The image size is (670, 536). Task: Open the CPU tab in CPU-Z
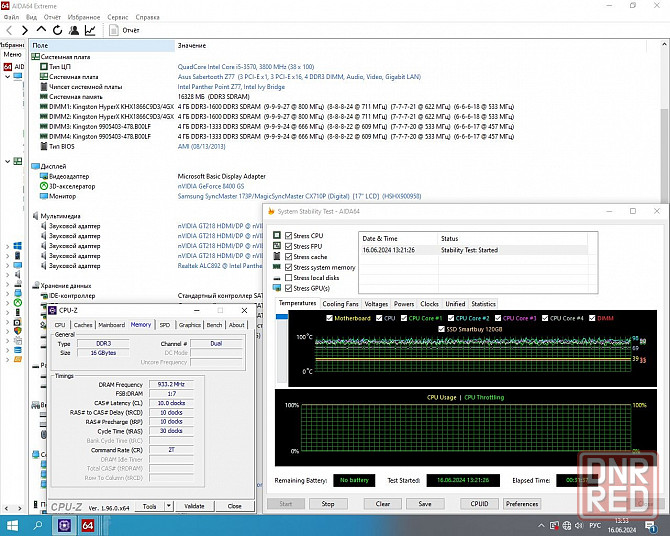(x=60, y=325)
